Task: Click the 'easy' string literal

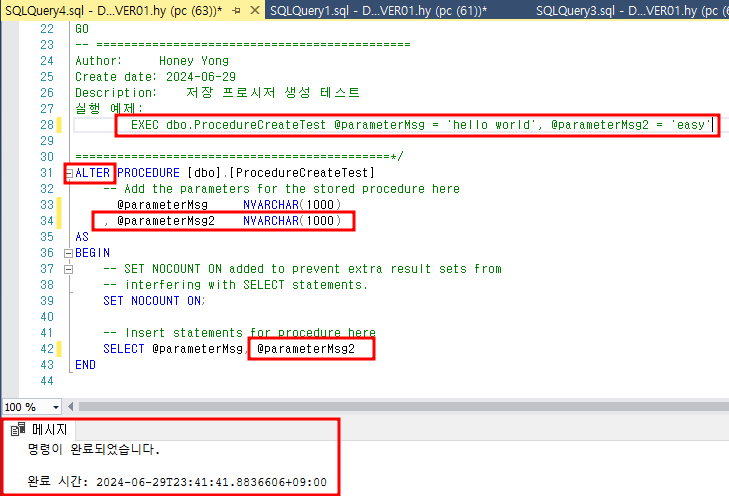Action: tap(691, 125)
